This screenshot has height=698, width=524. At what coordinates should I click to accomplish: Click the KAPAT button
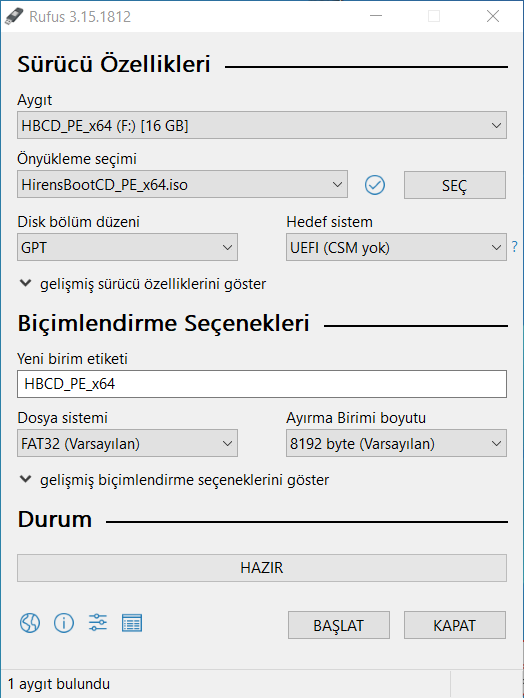455,625
